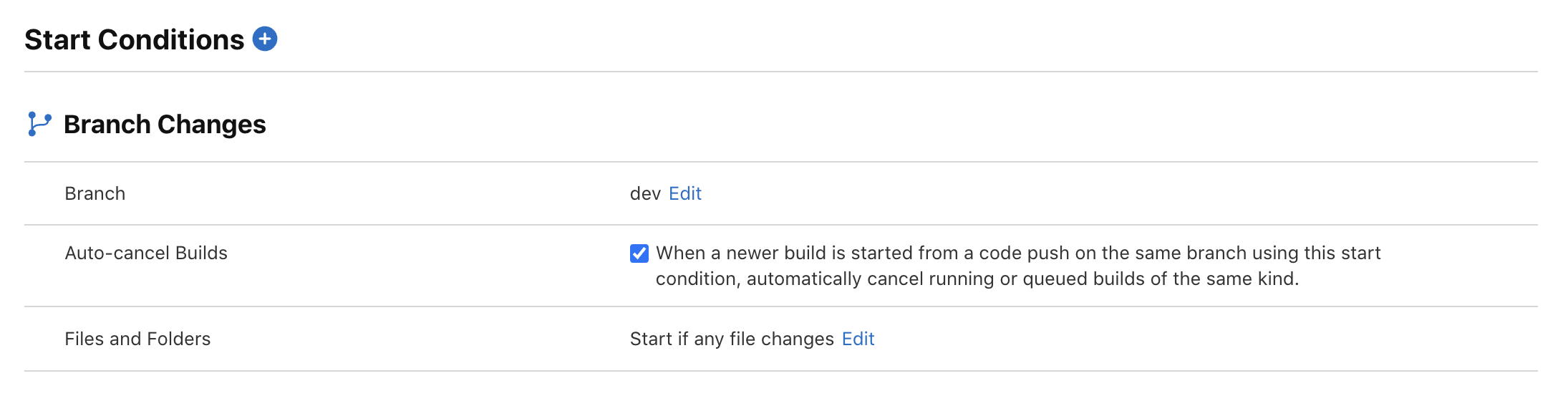Click the Auto-cancel Builds label

(x=146, y=253)
